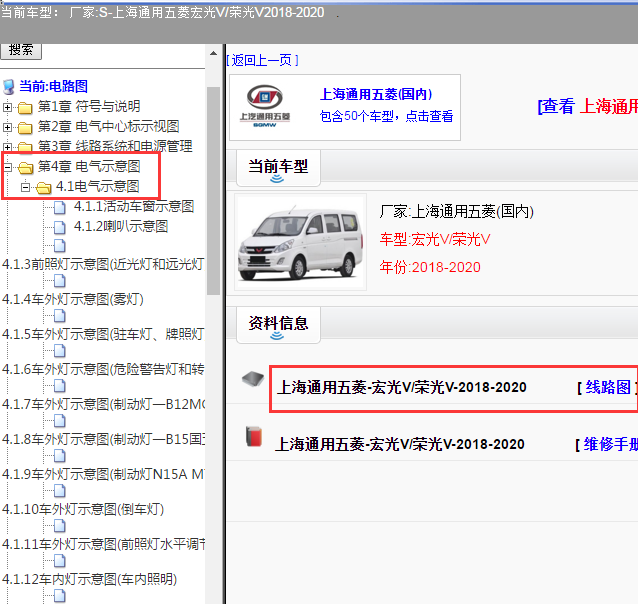
Task: Click document icon above 4.1.4车外灯示意图(雾灯)
Action: click(x=60, y=280)
